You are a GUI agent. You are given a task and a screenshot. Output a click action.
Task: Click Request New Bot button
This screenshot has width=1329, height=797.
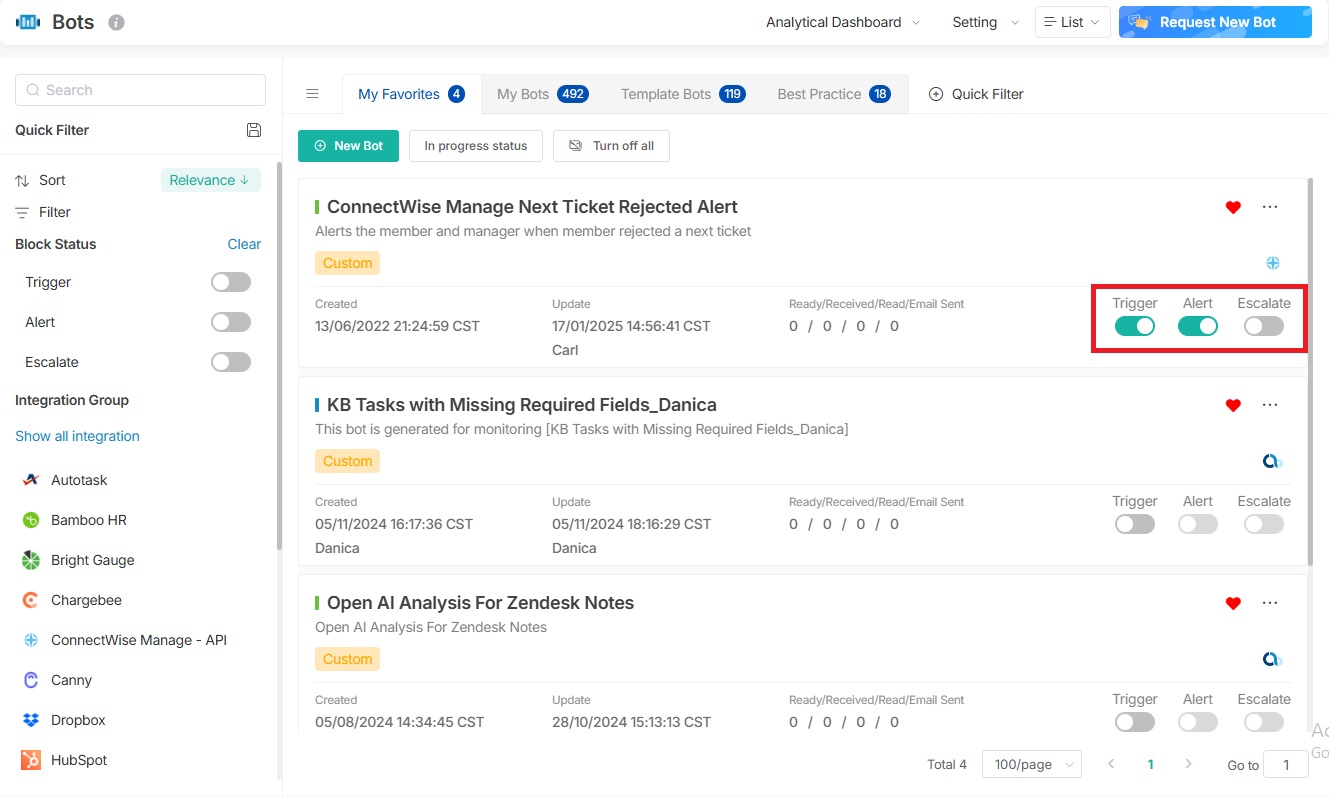coord(1215,22)
